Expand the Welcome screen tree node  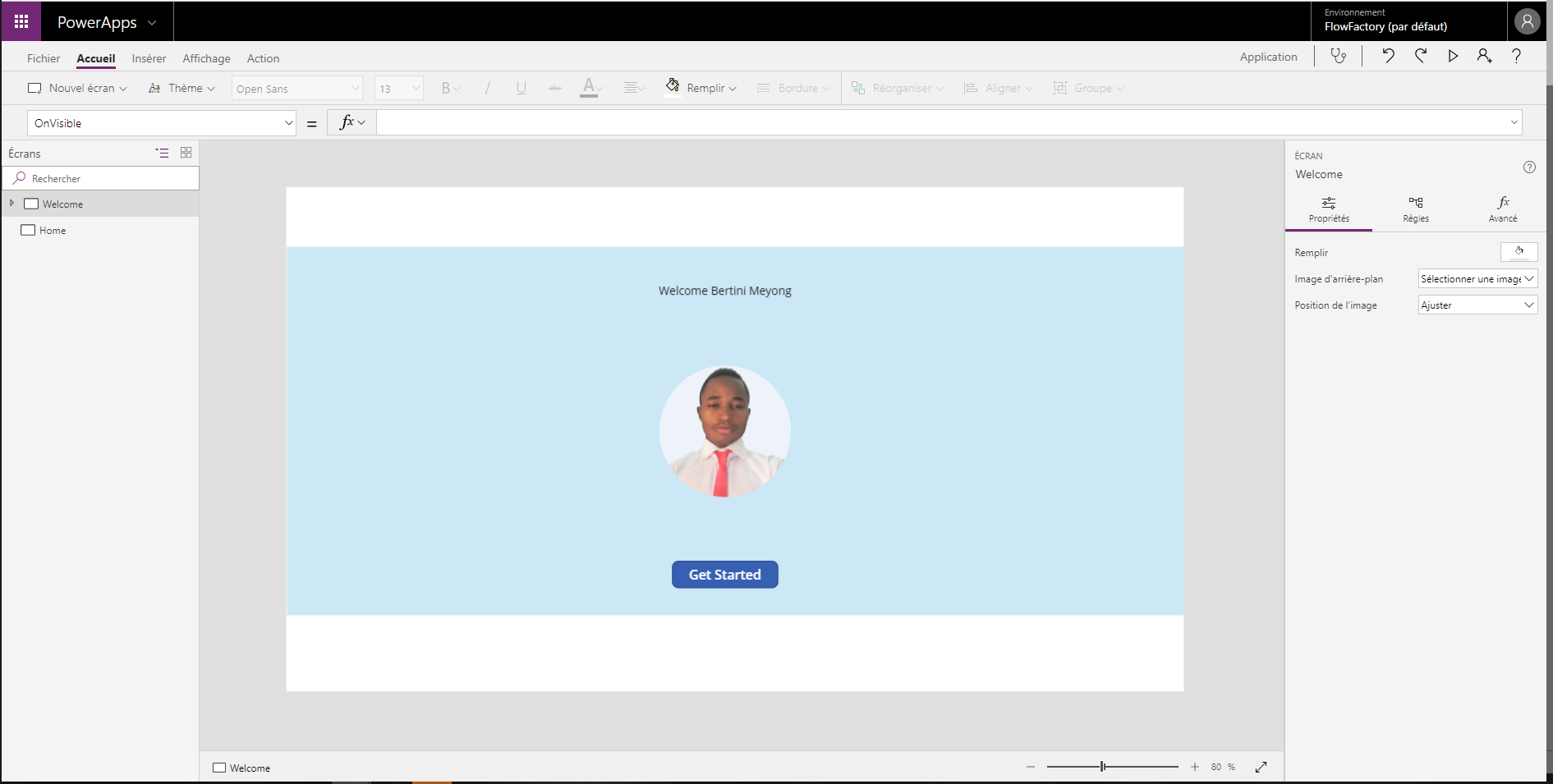(x=11, y=203)
